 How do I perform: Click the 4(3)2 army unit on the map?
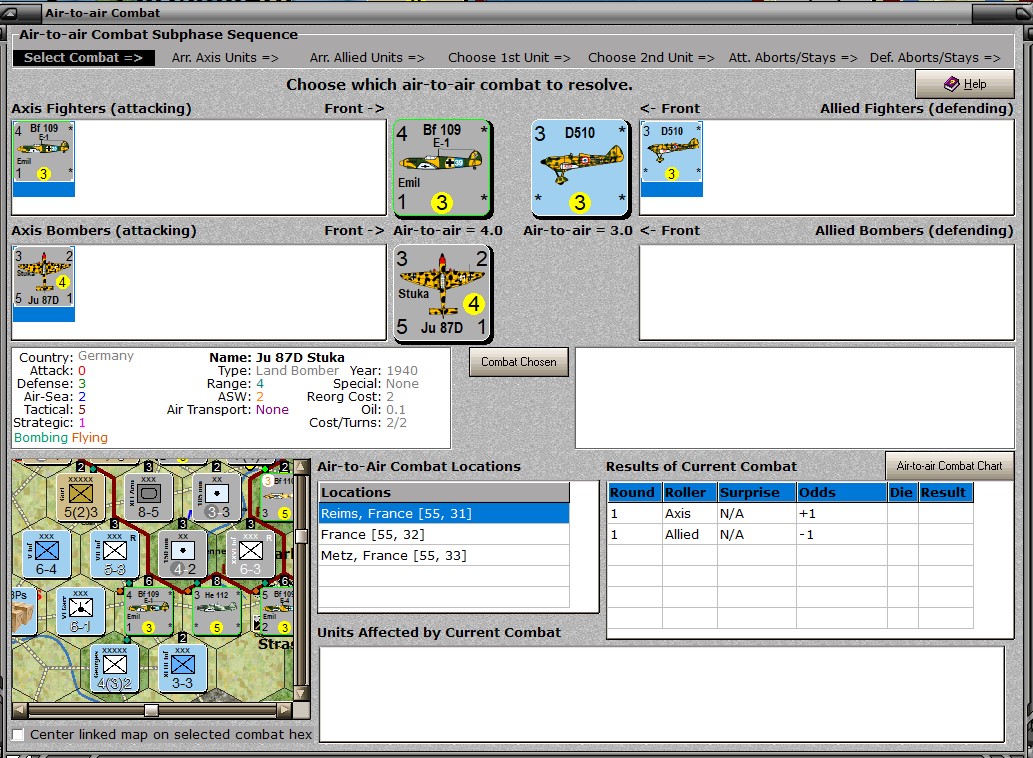point(115,668)
